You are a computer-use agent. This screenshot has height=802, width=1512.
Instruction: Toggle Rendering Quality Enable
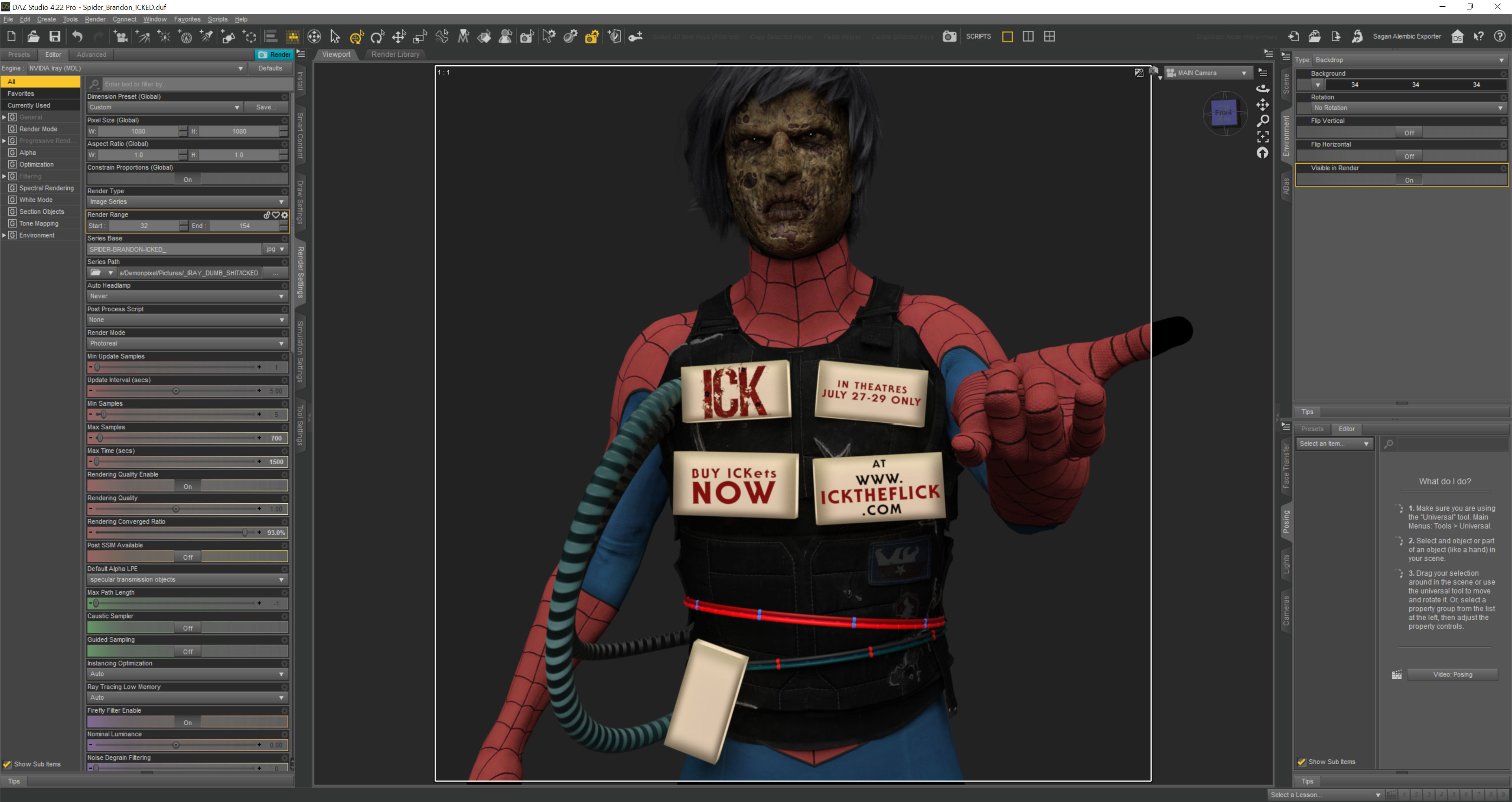click(x=187, y=486)
